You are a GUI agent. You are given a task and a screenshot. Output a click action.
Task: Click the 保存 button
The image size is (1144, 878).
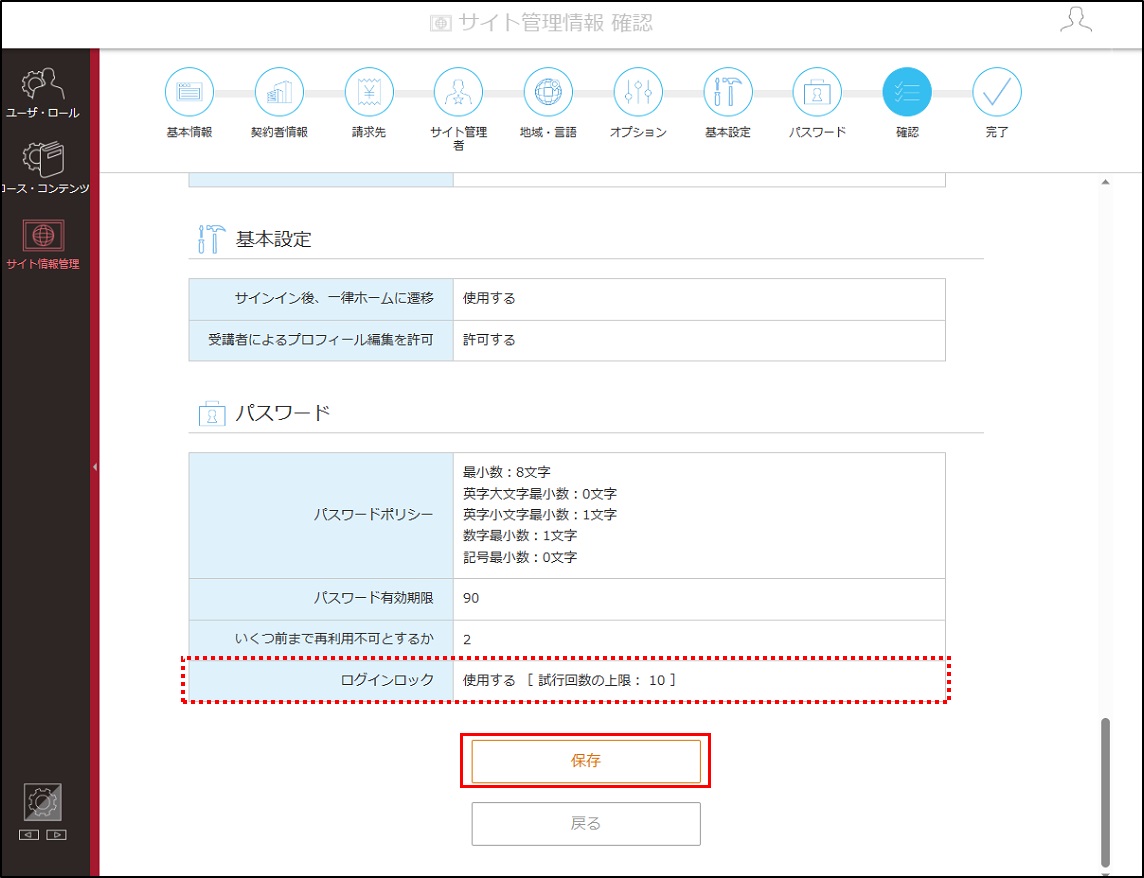click(x=586, y=761)
